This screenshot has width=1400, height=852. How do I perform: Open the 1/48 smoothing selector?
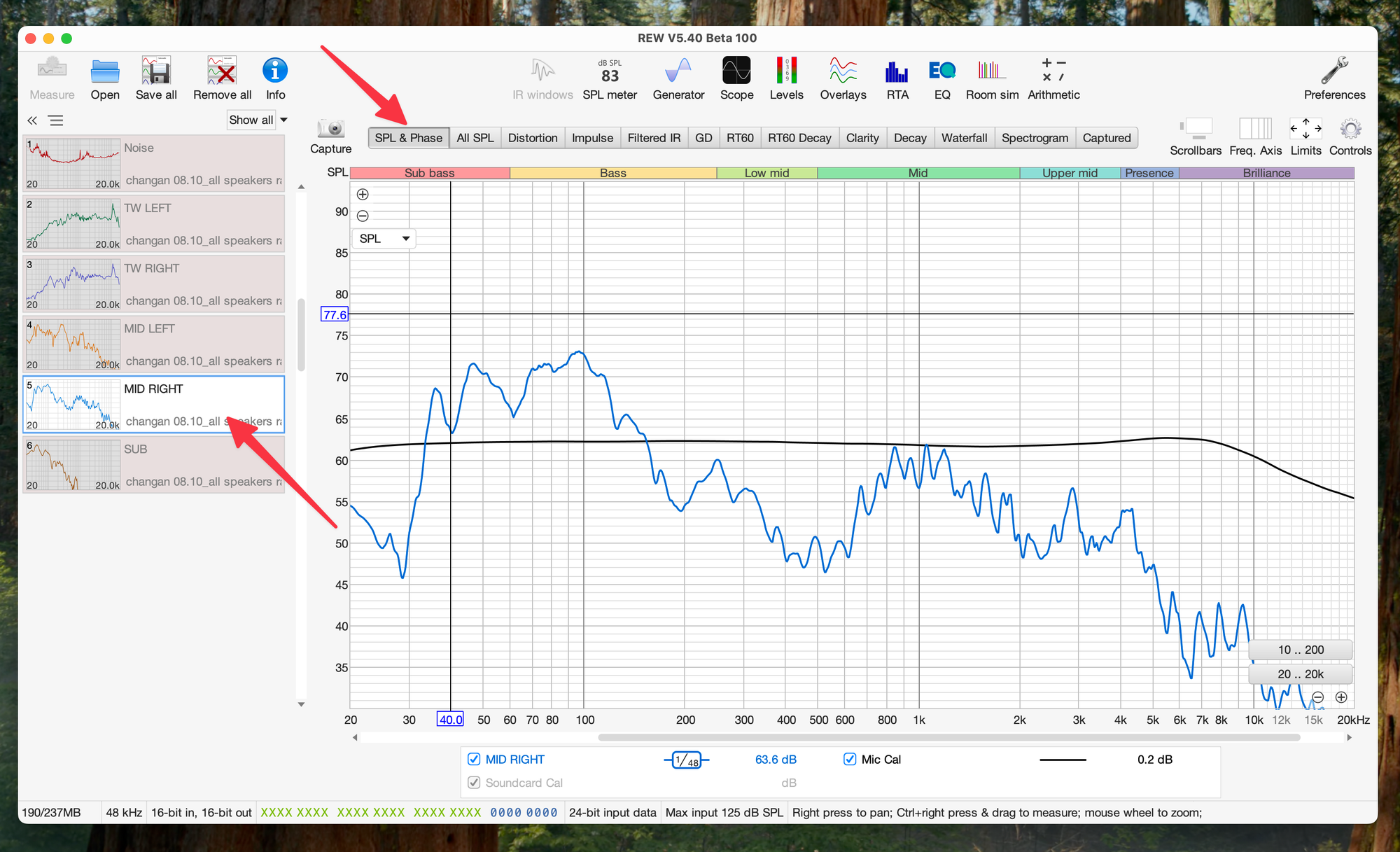click(x=686, y=760)
